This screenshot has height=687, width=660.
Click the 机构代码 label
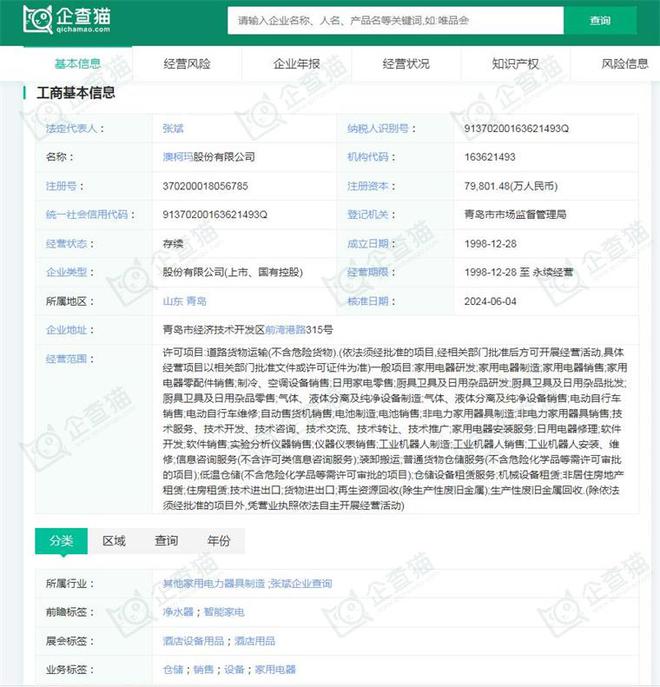pyautogui.click(x=368, y=157)
